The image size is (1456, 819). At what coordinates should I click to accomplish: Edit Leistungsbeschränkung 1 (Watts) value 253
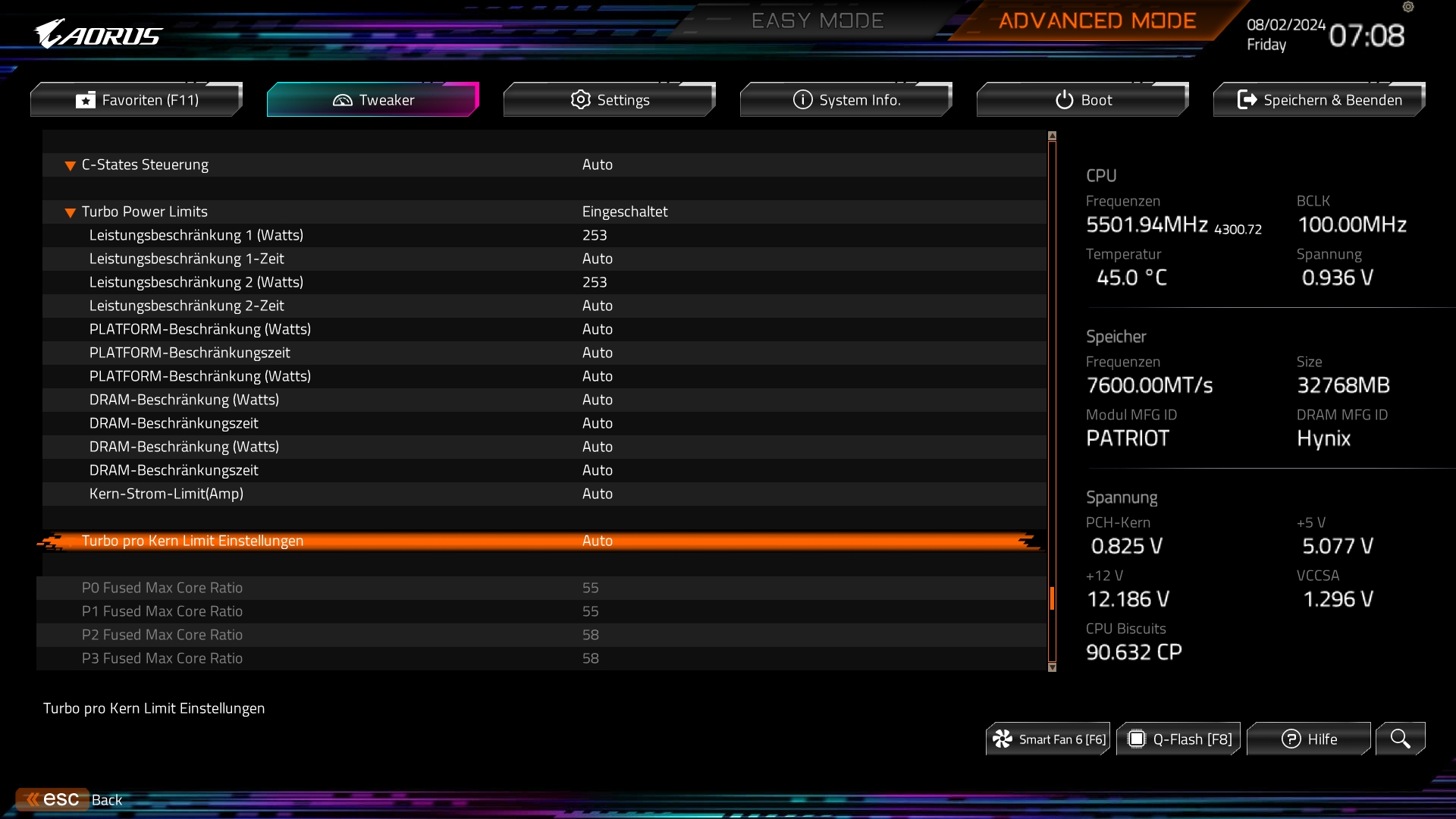click(x=595, y=235)
